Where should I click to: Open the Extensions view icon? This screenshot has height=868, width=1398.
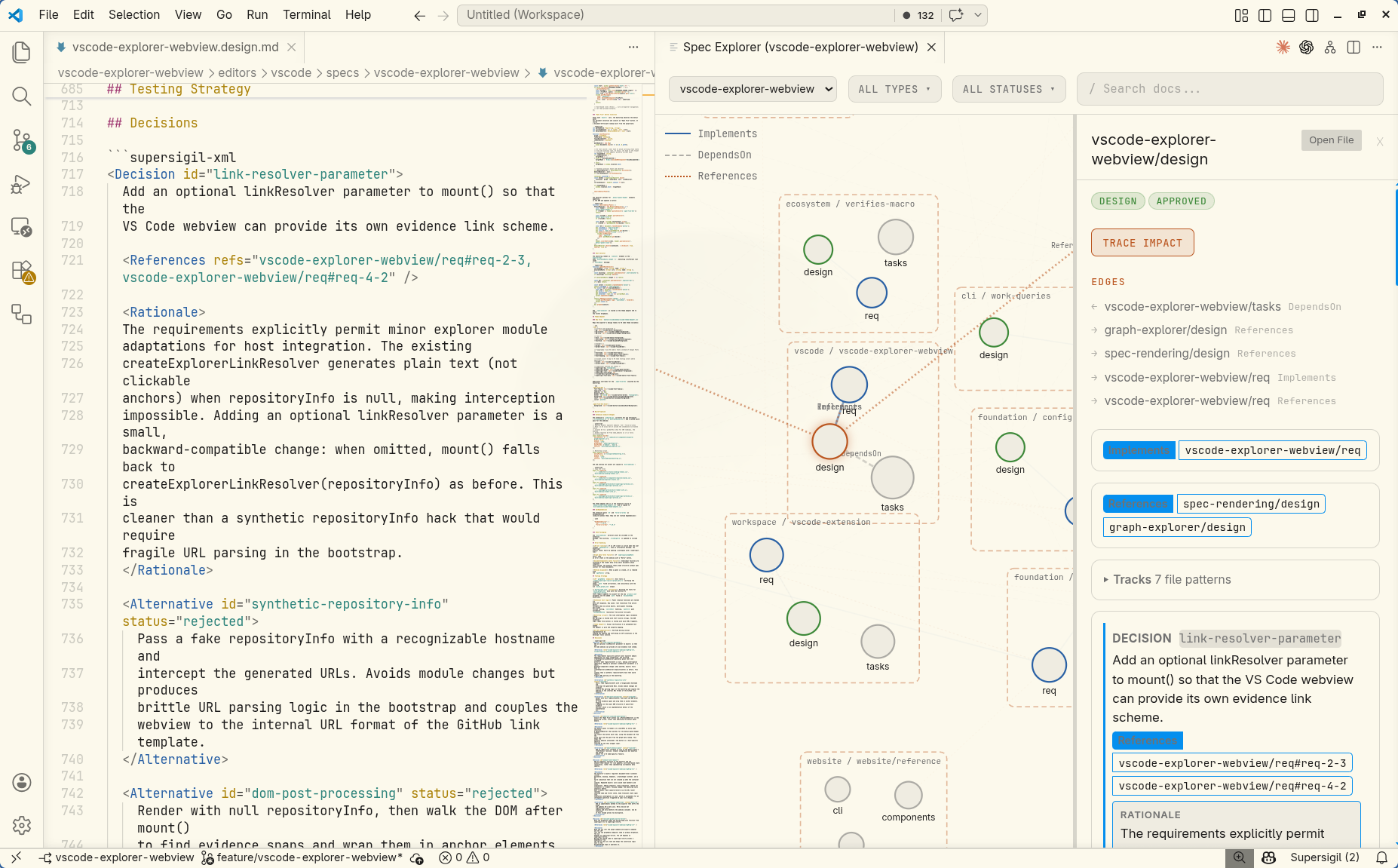click(x=21, y=271)
